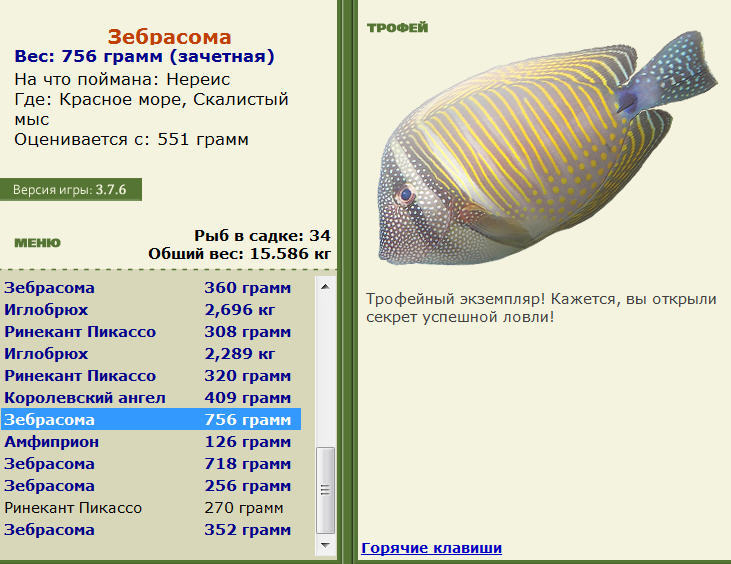Click the scroll down arrow of fish list
Viewport: 731px width, 564px height.
click(325, 545)
